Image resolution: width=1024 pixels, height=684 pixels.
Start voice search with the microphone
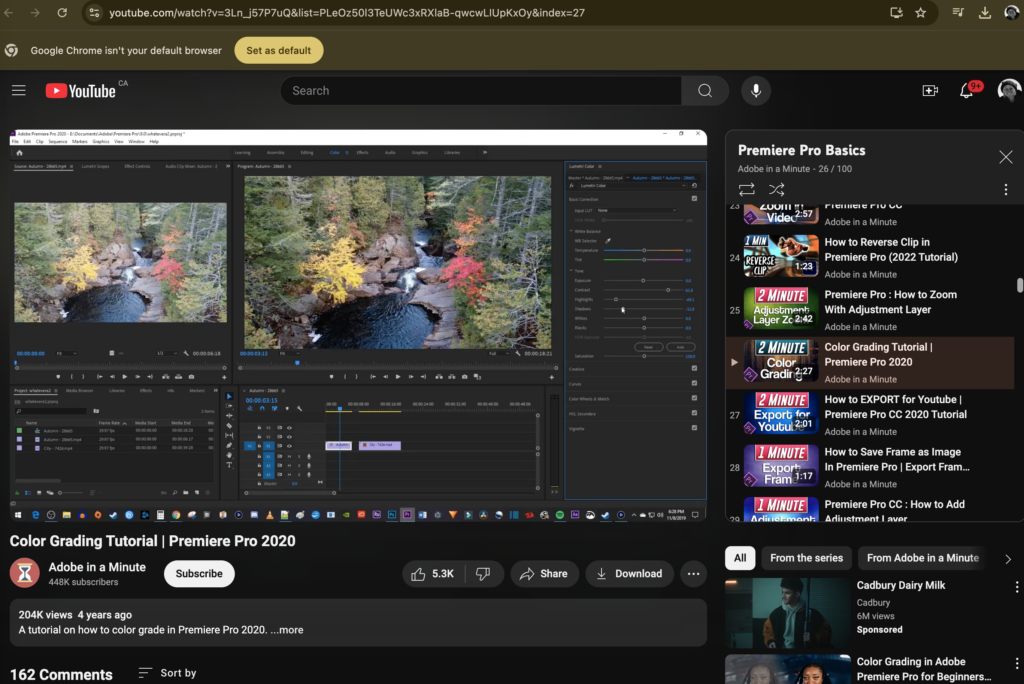point(756,91)
